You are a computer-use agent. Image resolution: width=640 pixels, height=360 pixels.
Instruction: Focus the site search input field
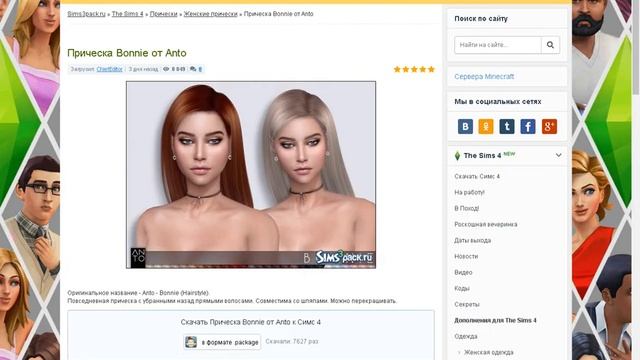tap(498, 45)
